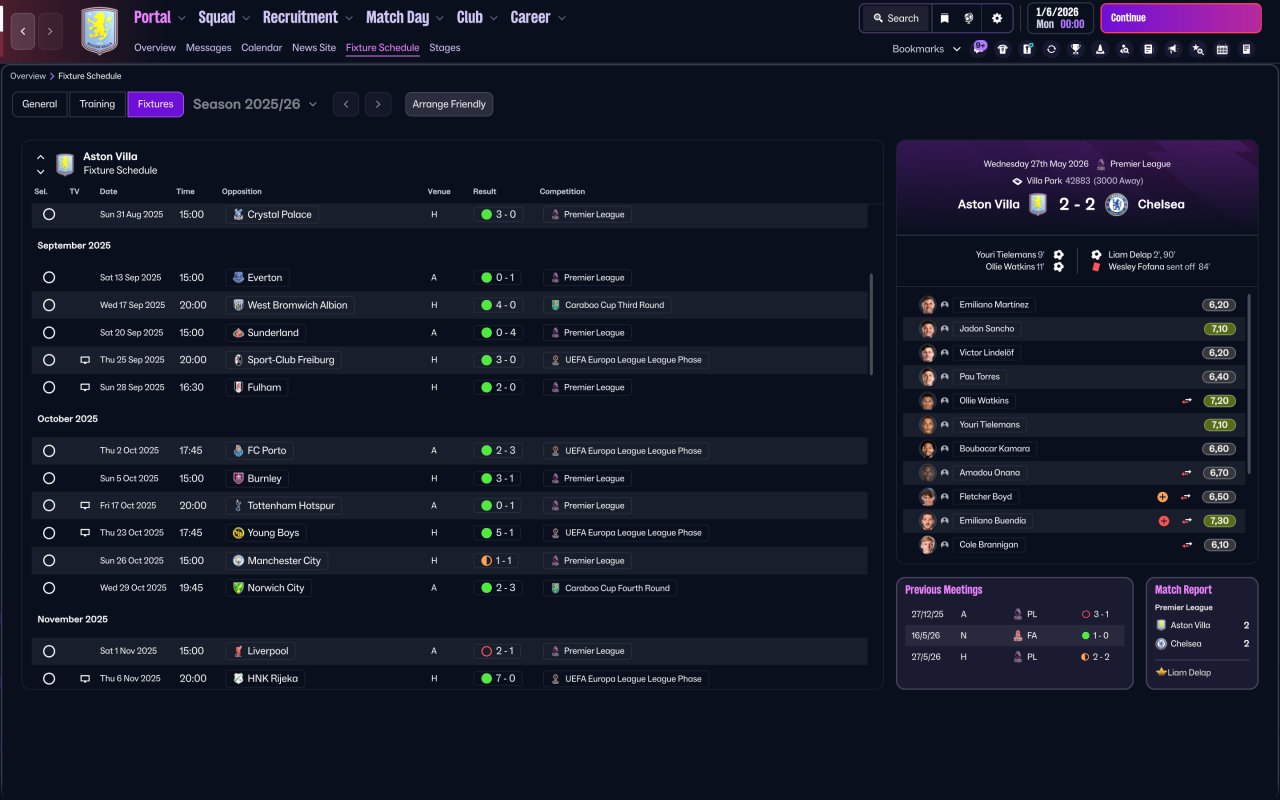Select the West Bromwich Albion fixture radio button
This screenshot has height=800, width=1280.
tap(49, 305)
